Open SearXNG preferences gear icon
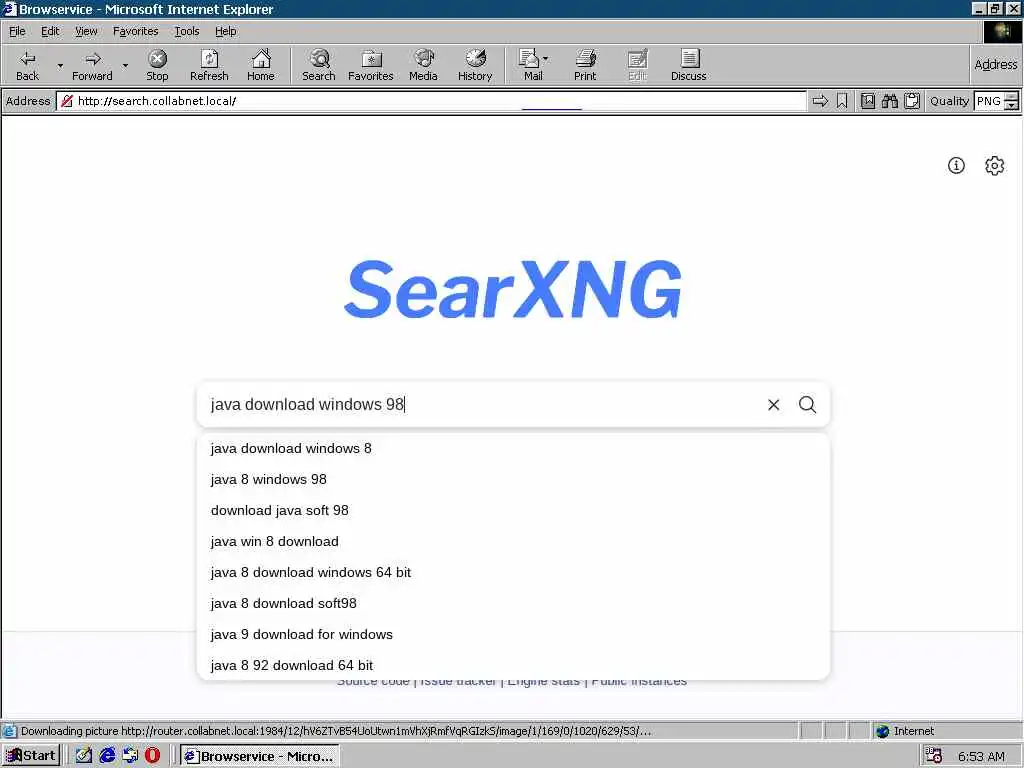1024x768 pixels. click(995, 166)
